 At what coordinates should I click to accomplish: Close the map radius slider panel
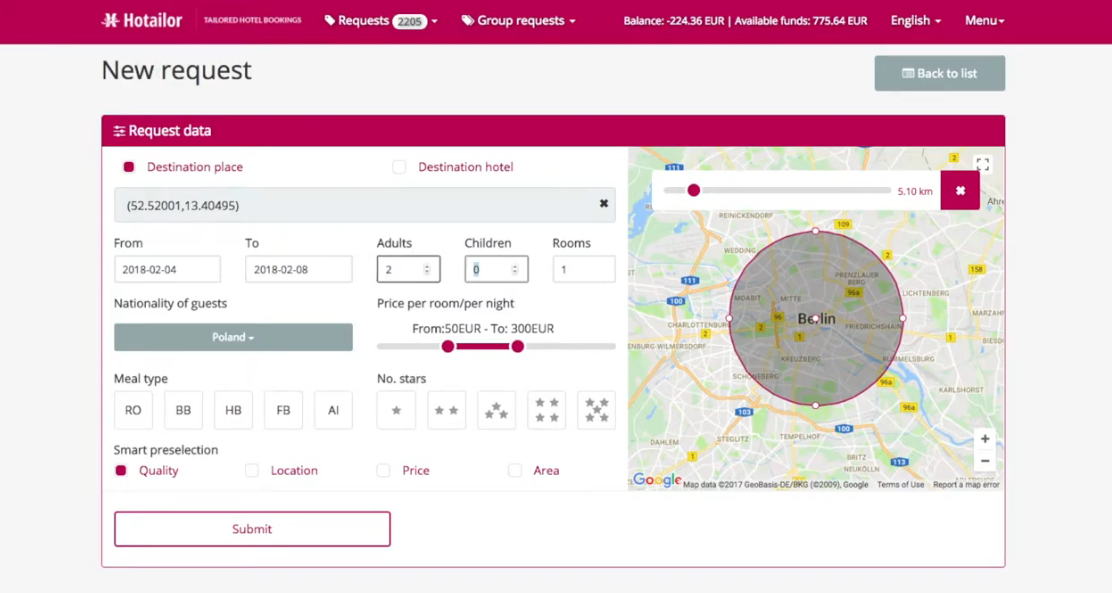(960, 191)
